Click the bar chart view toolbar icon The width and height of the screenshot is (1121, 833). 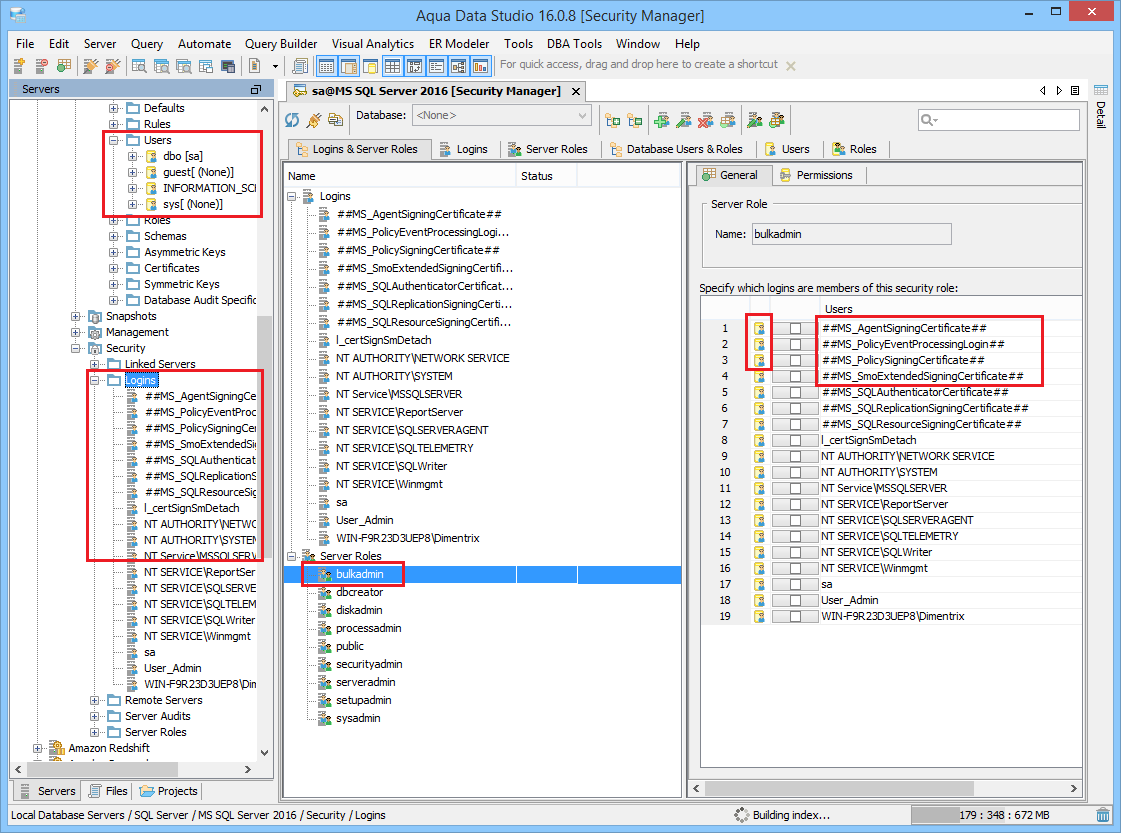[480, 66]
